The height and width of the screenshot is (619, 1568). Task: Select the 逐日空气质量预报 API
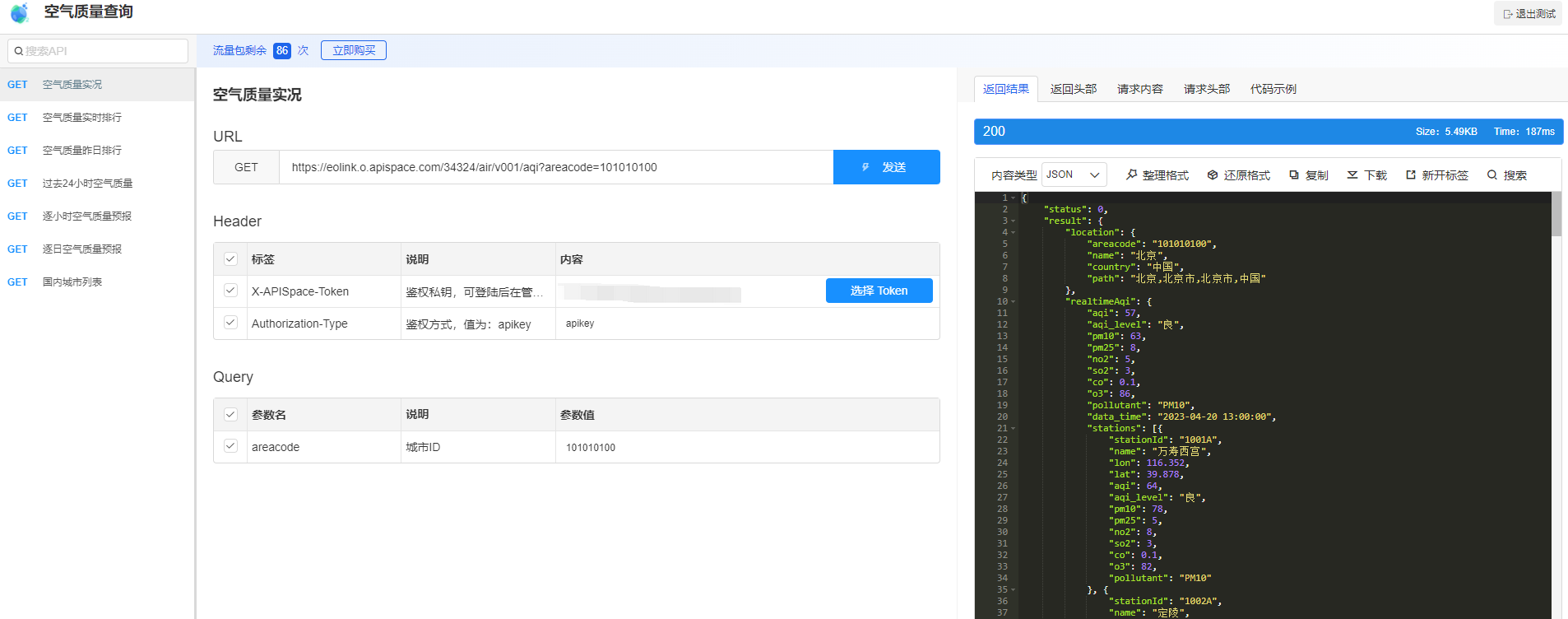(97, 249)
